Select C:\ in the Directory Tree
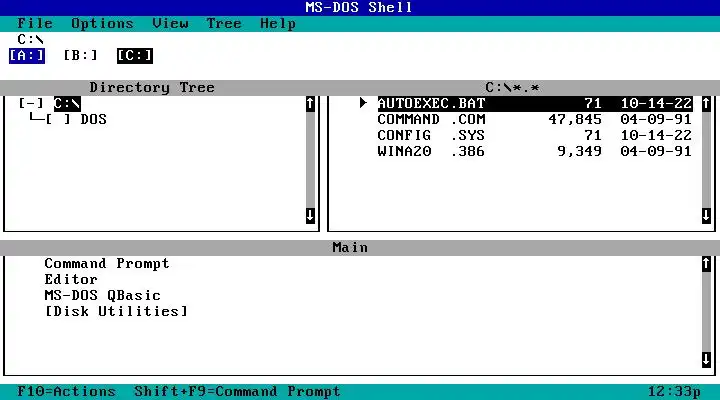Screen dimensions: 720x400 pyautogui.click(x=67, y=103)
